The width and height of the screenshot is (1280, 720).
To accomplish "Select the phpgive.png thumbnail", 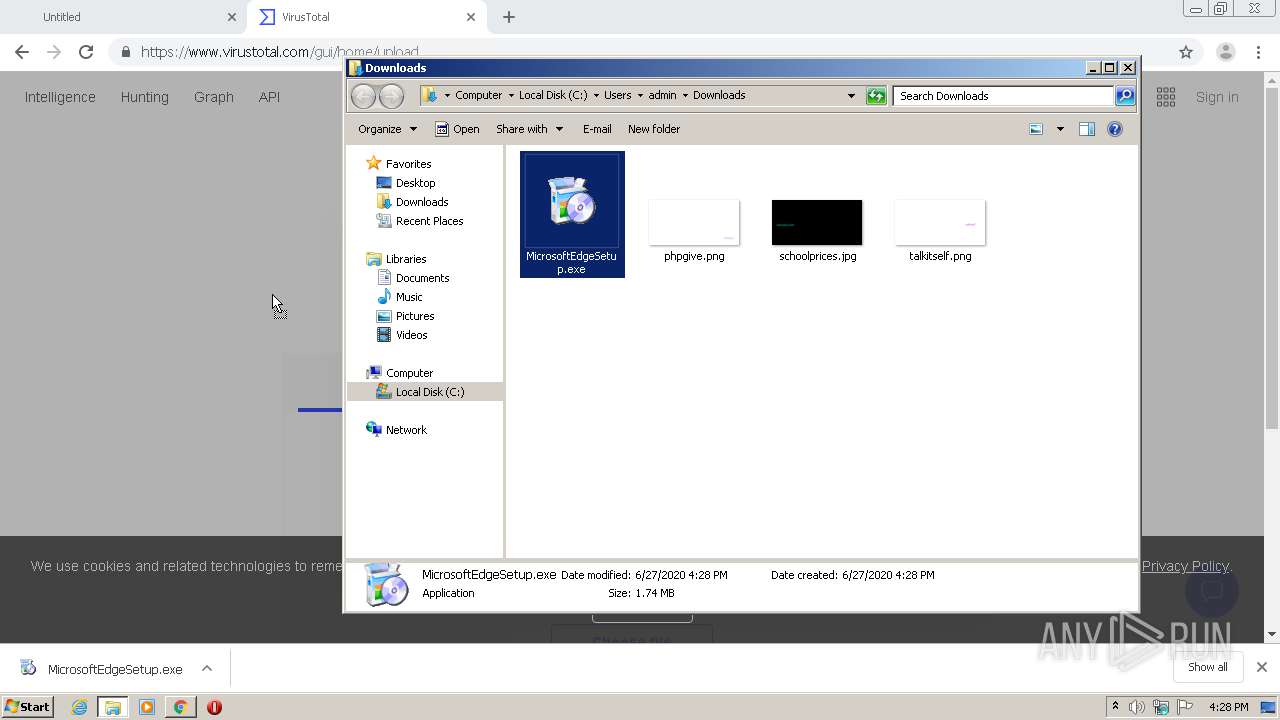I will coord(694,222).
